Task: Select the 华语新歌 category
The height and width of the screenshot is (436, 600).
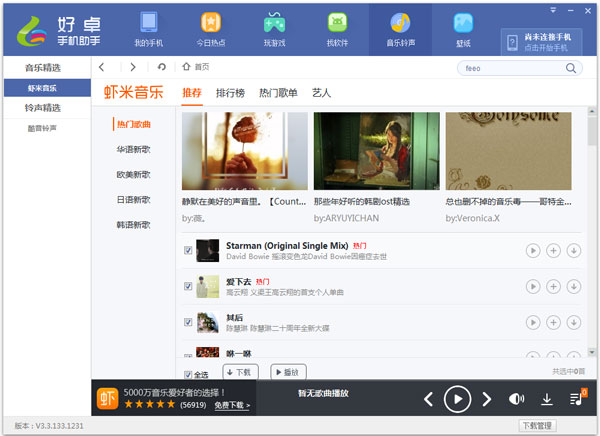Action: click(x=134, y=149)
